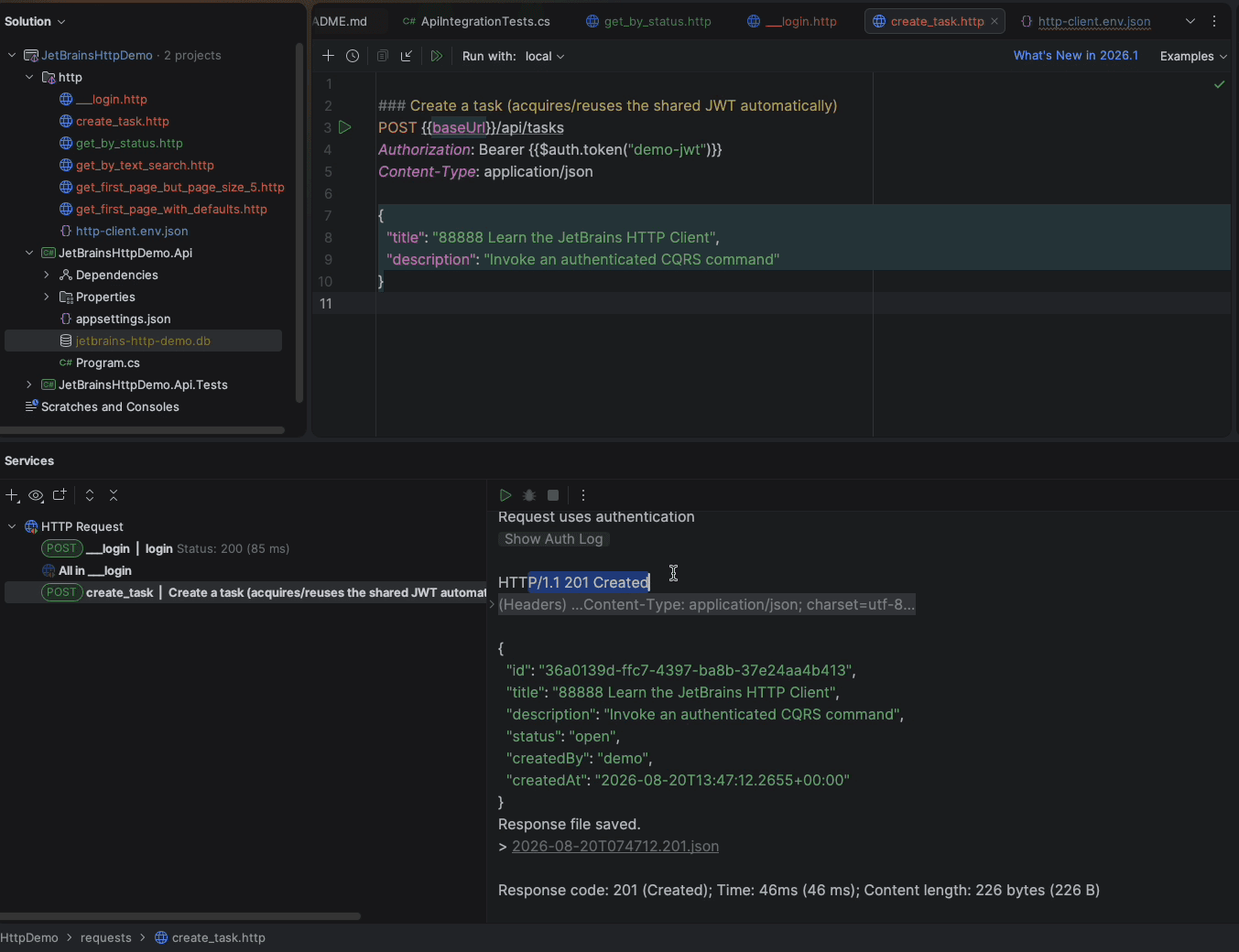Image resolution: width=1239 pixels, height=952 pixels.
Task: Collapse the HTTP Request services node
Action: (12, 526)
